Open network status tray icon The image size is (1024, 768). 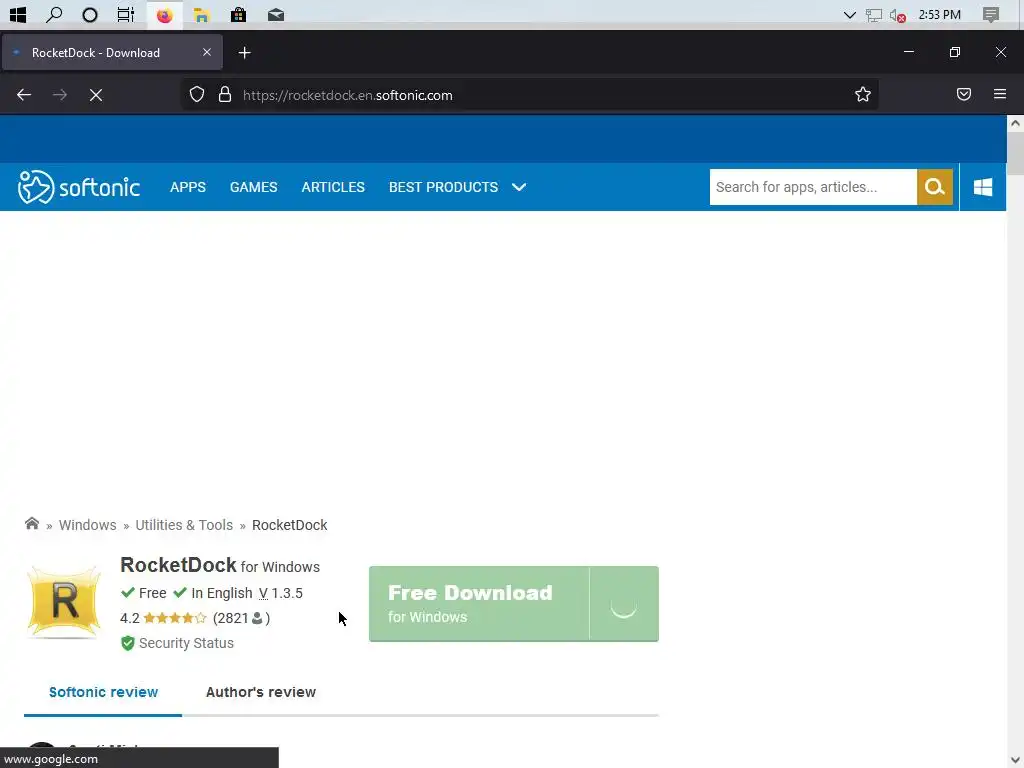tap(874, 15)
